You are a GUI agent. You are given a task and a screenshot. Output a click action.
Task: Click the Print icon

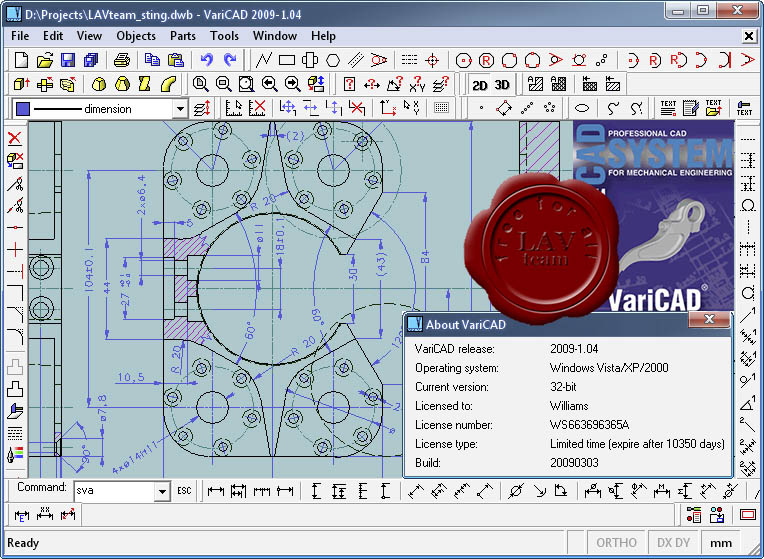click(x=122, y=60)
